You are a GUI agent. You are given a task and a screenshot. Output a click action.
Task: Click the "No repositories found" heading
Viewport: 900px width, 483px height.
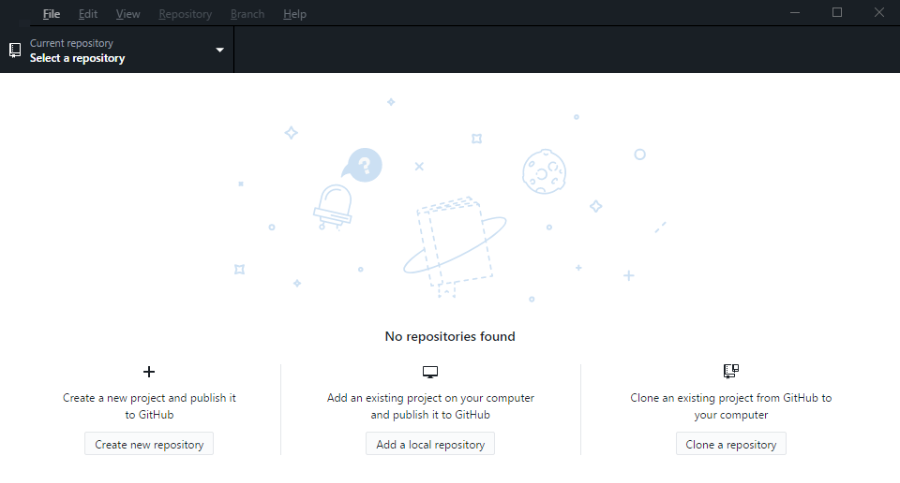click(x=450, y=336)
